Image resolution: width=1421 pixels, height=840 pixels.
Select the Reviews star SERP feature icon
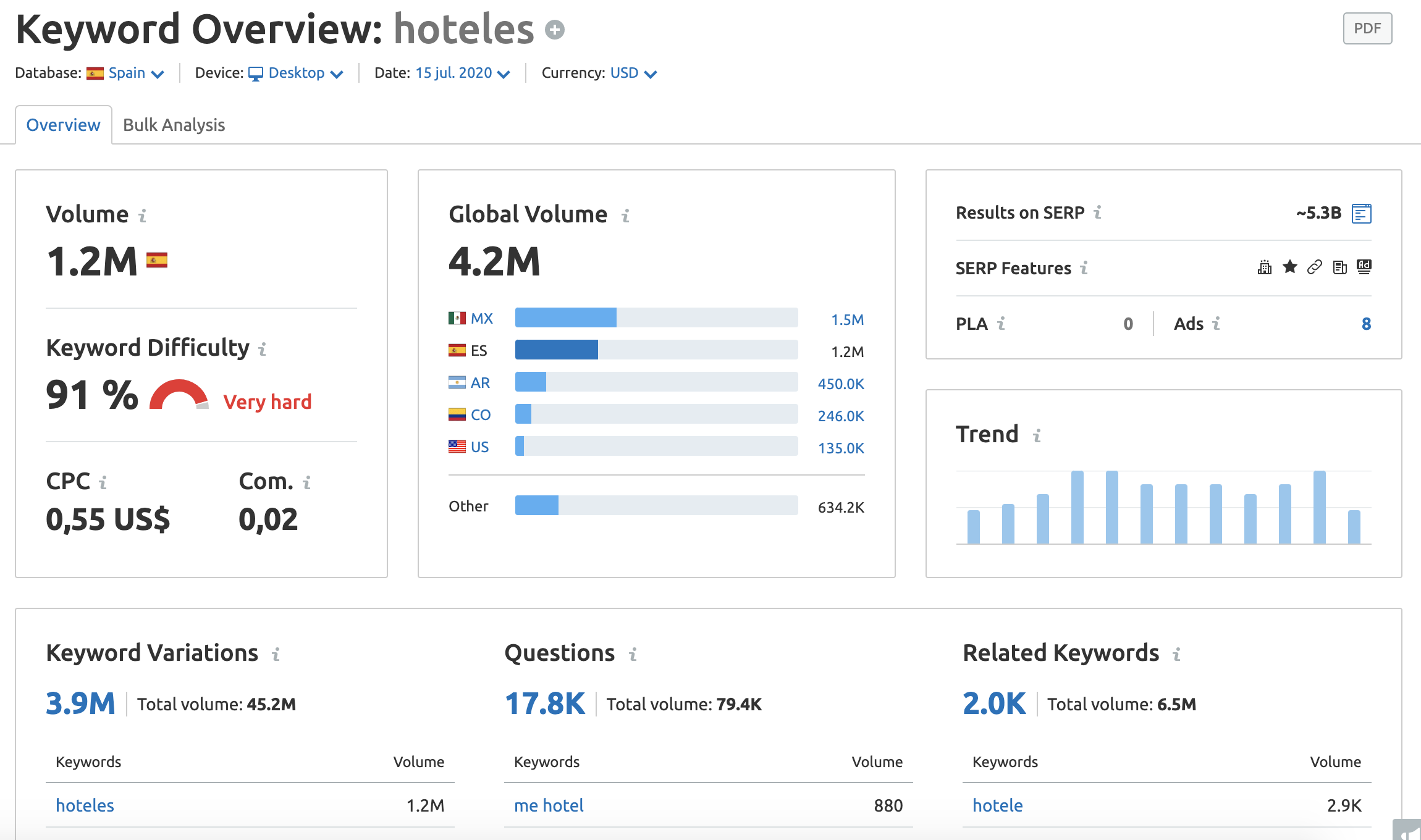pos(1289,267)
